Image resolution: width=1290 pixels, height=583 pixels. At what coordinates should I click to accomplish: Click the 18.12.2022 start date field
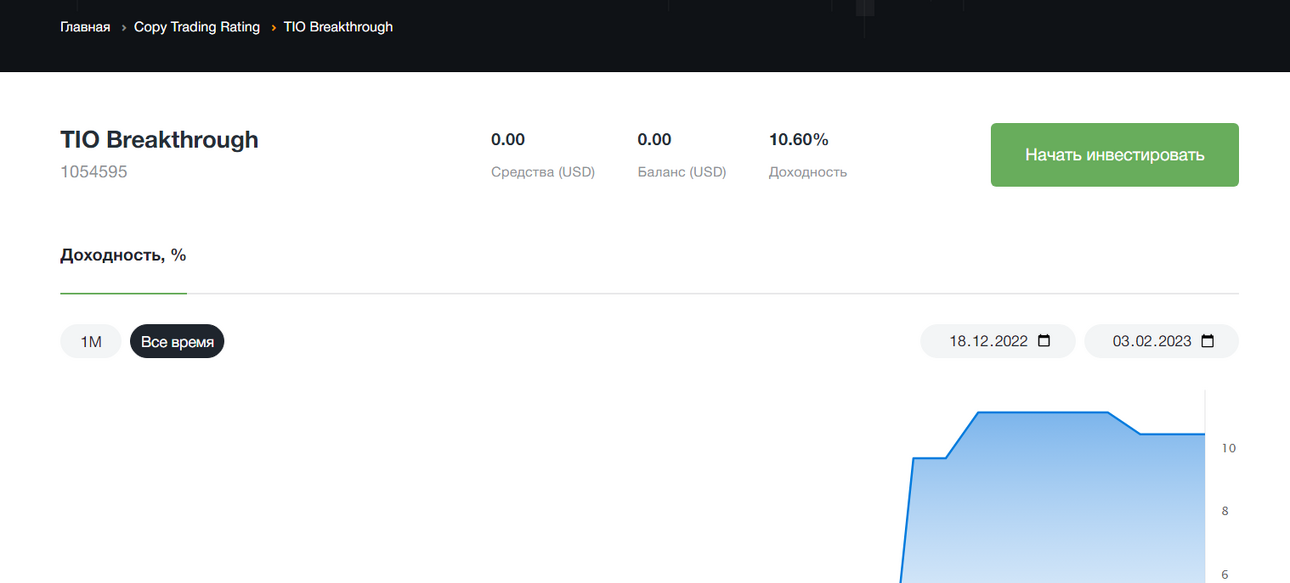(998, 341)
